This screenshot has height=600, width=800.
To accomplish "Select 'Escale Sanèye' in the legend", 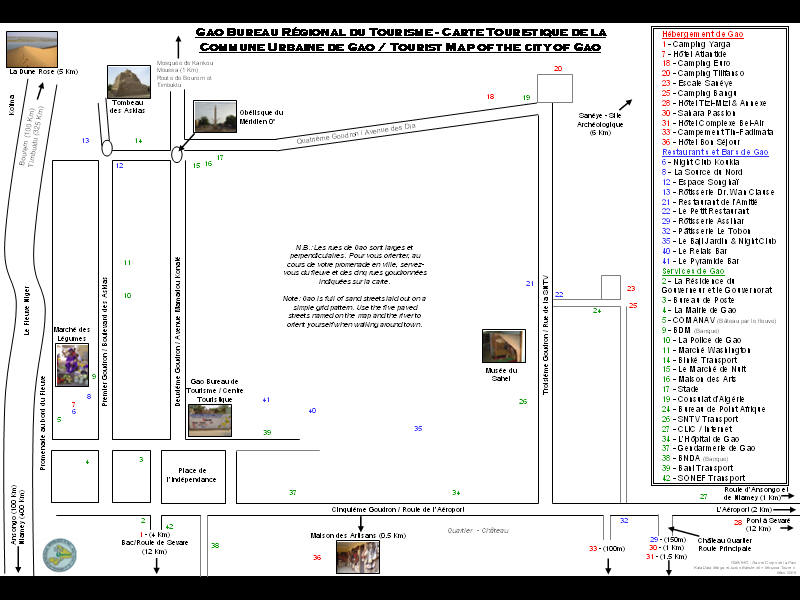I will coord(697,83).
